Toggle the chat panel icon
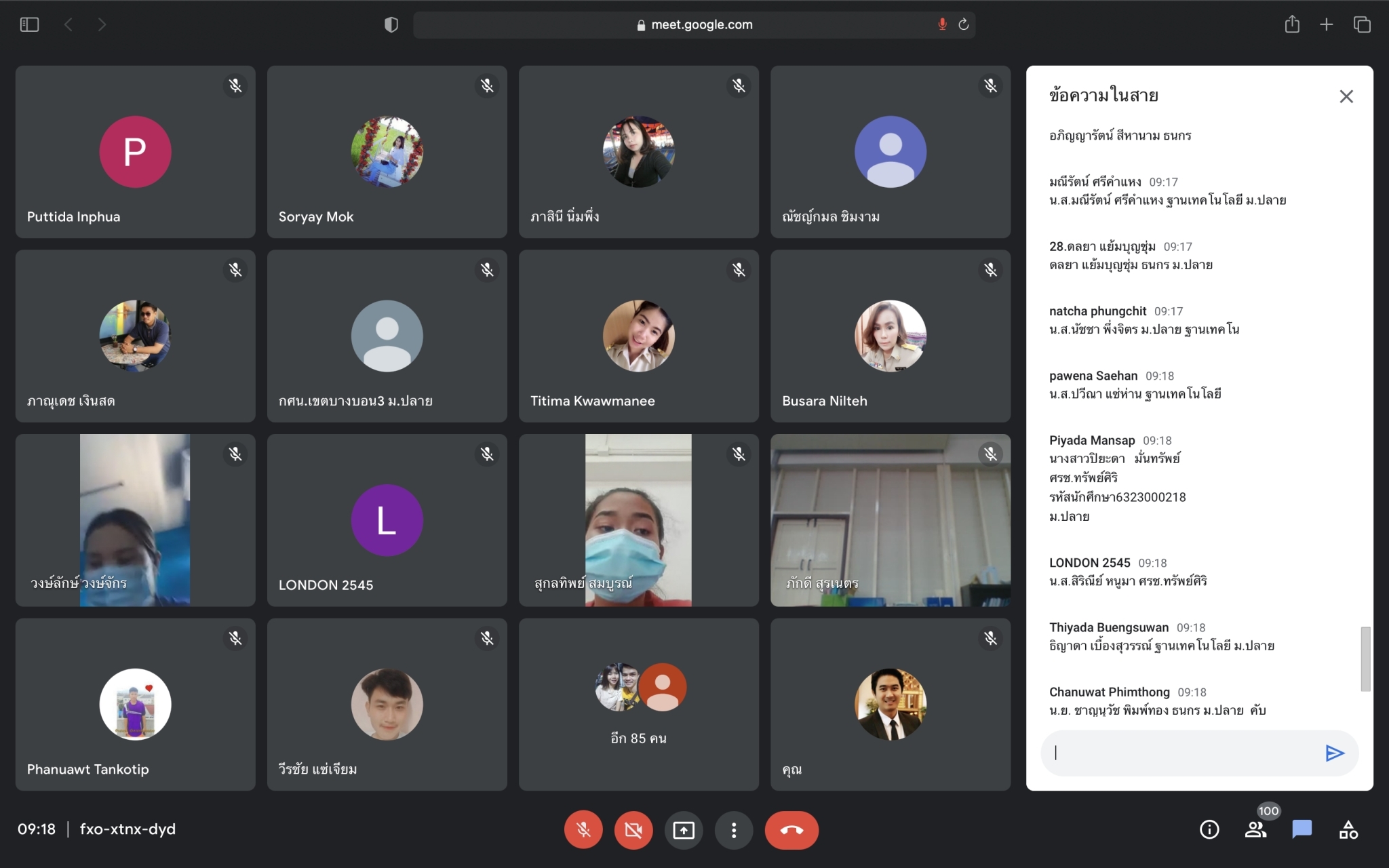Screen dimensions: 1389x868 click(1302, 829)
